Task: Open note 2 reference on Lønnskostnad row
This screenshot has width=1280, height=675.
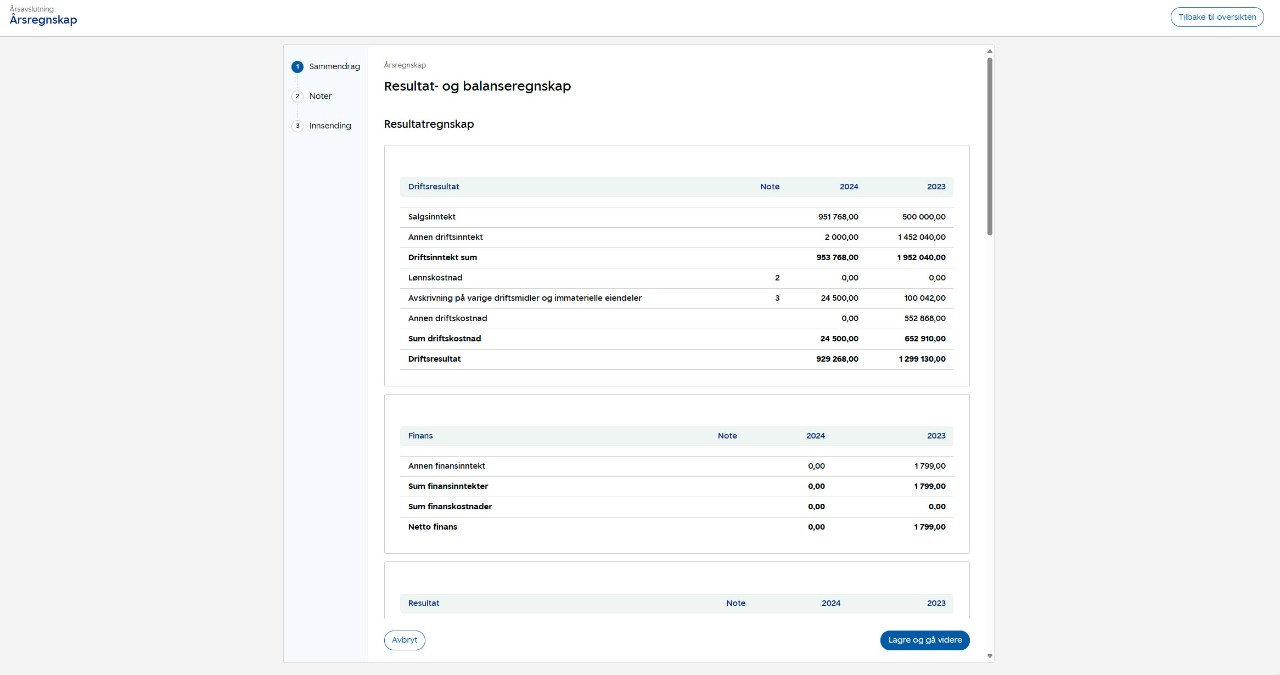Action: [x=776, y=278]
